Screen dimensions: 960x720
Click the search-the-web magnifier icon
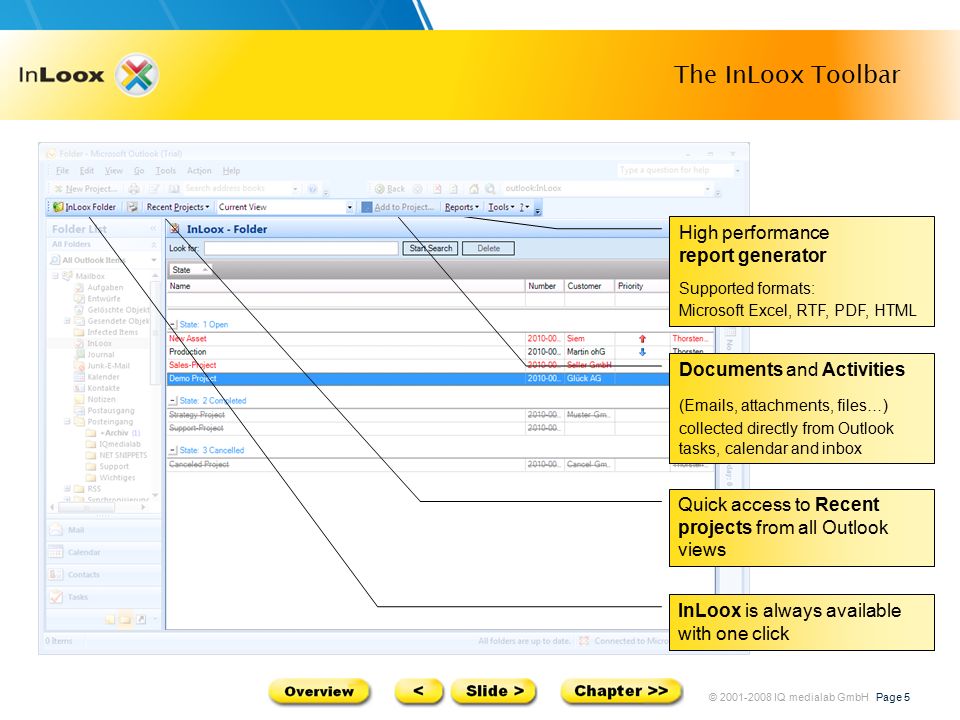[490, 189]
